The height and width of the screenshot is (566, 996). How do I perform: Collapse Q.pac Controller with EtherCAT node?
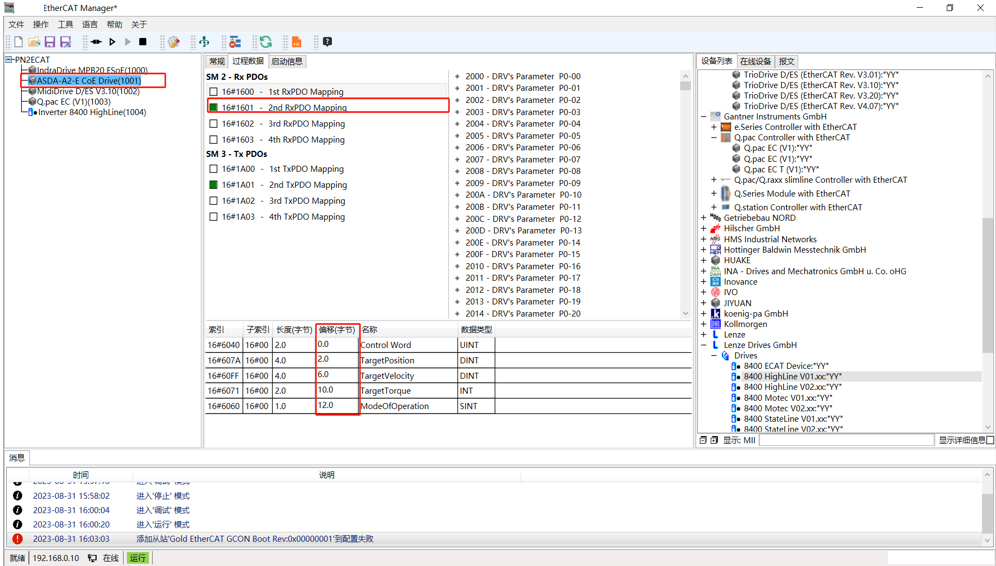pyautogui.click(x=714, y=137)
